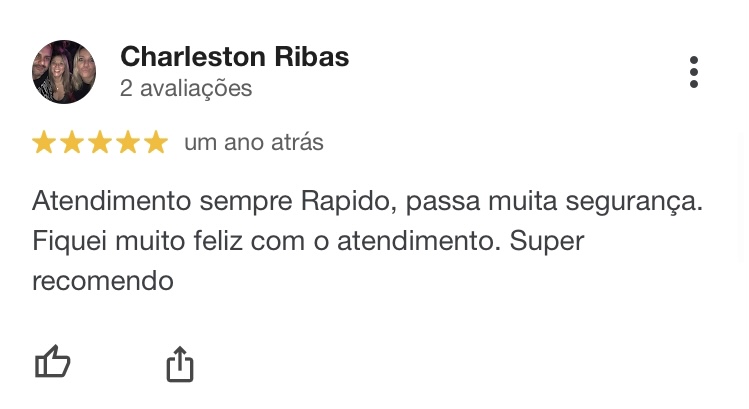749x409 pixels.
Task: Open the three-dot more options menu
Action: click(694, 72)
